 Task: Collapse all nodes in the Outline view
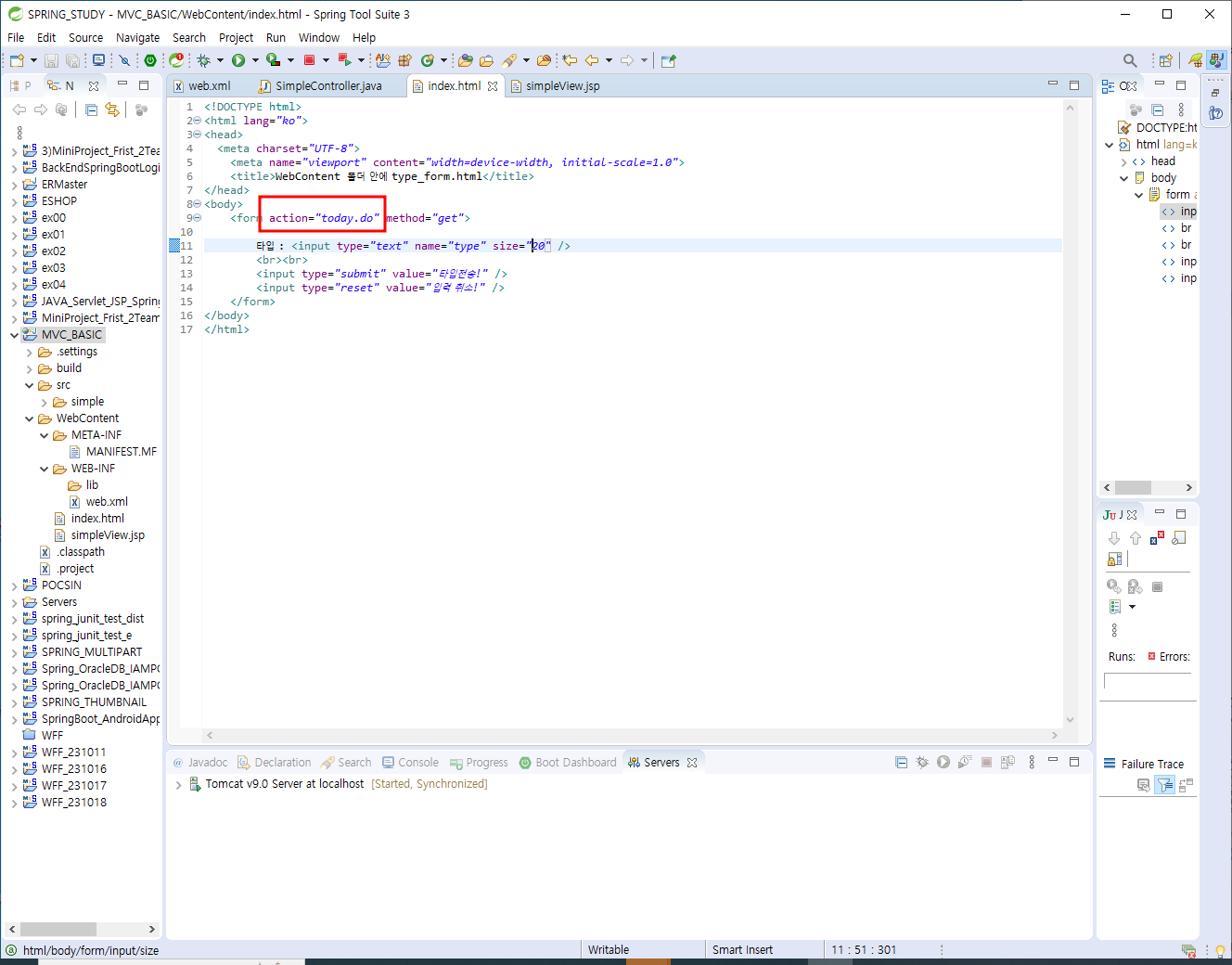[1157, 109]
